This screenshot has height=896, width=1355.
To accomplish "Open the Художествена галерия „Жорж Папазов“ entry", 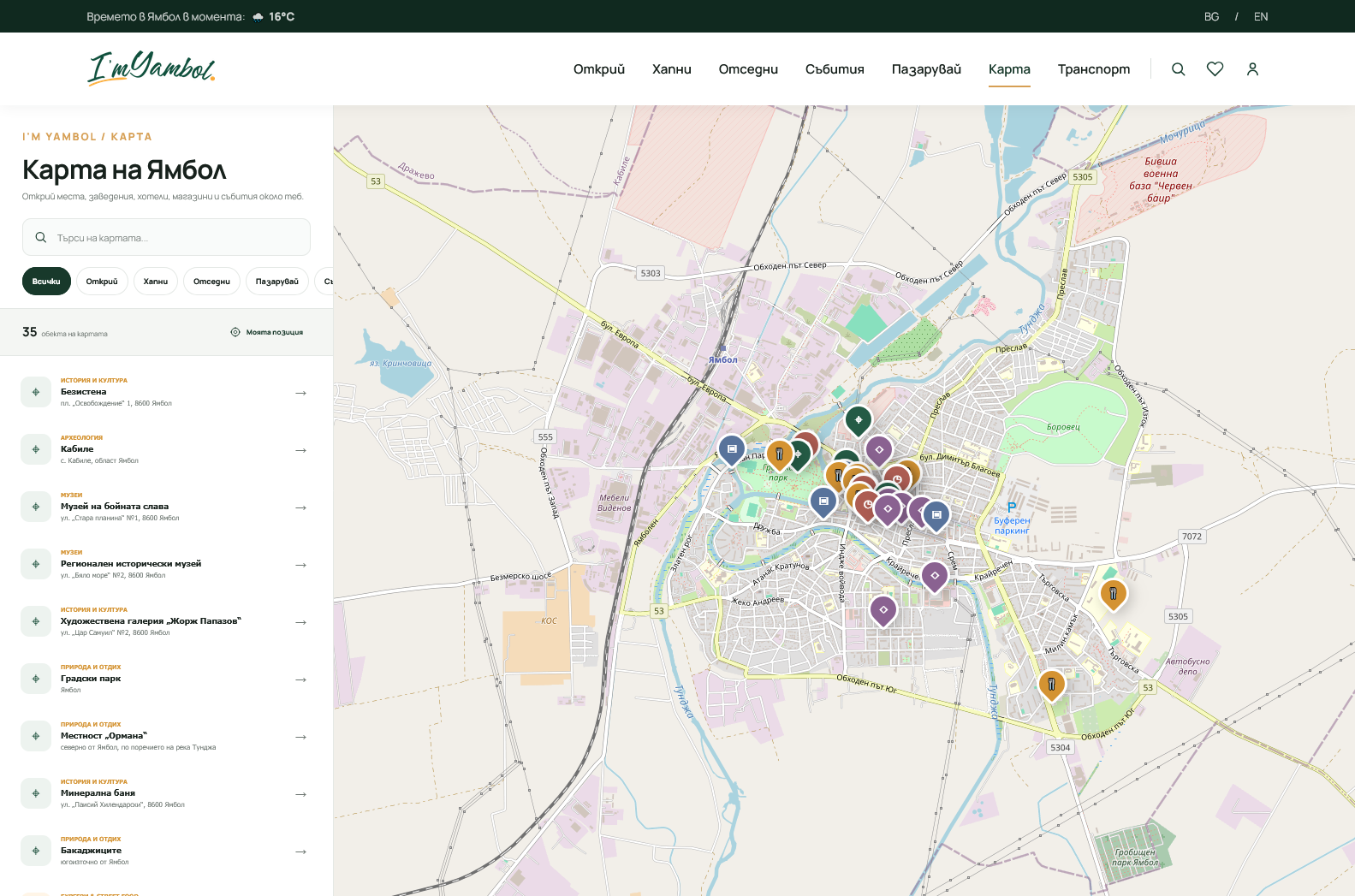I will 166,622.
